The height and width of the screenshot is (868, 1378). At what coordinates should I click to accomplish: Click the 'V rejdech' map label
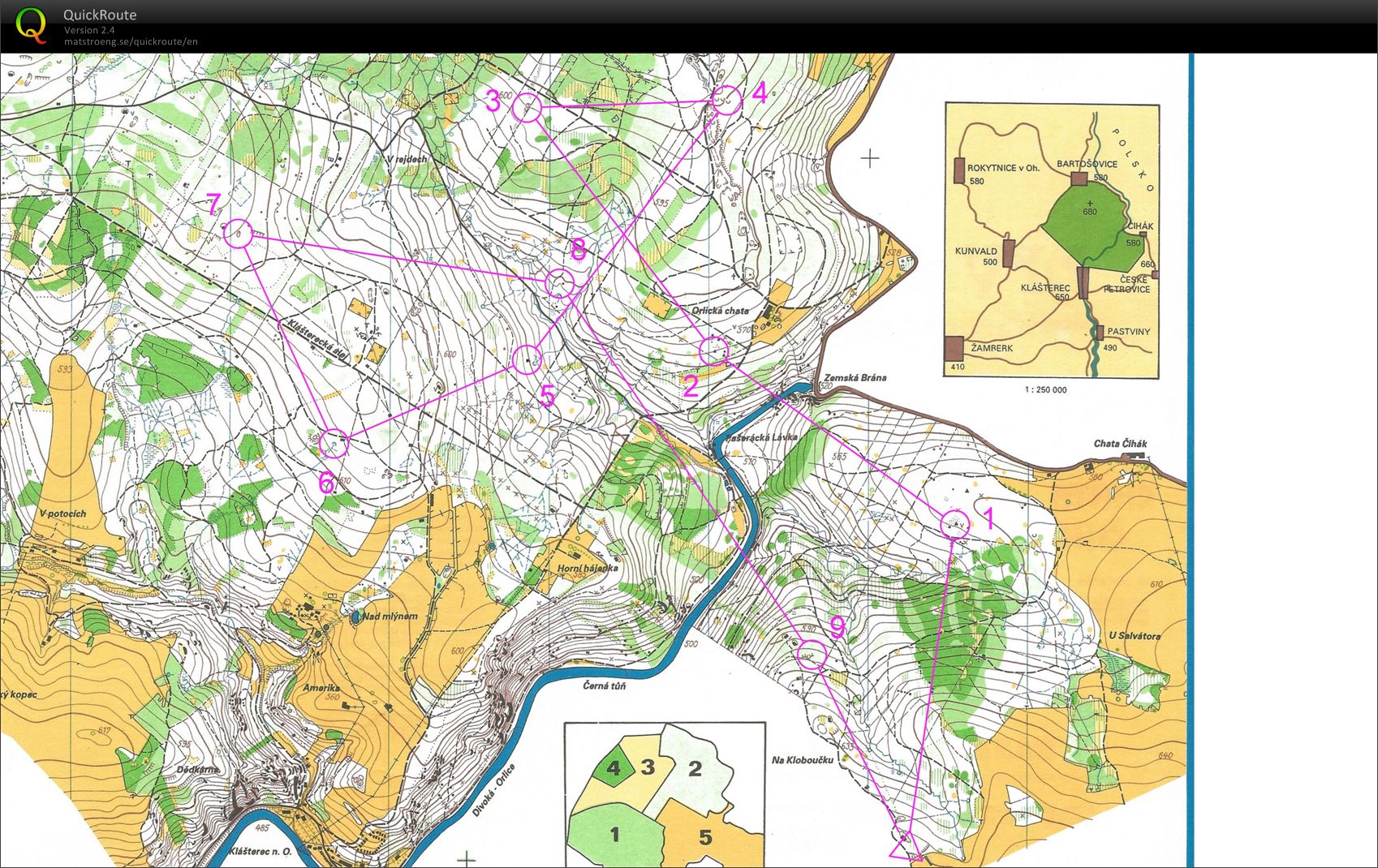(x=407, y=159)
